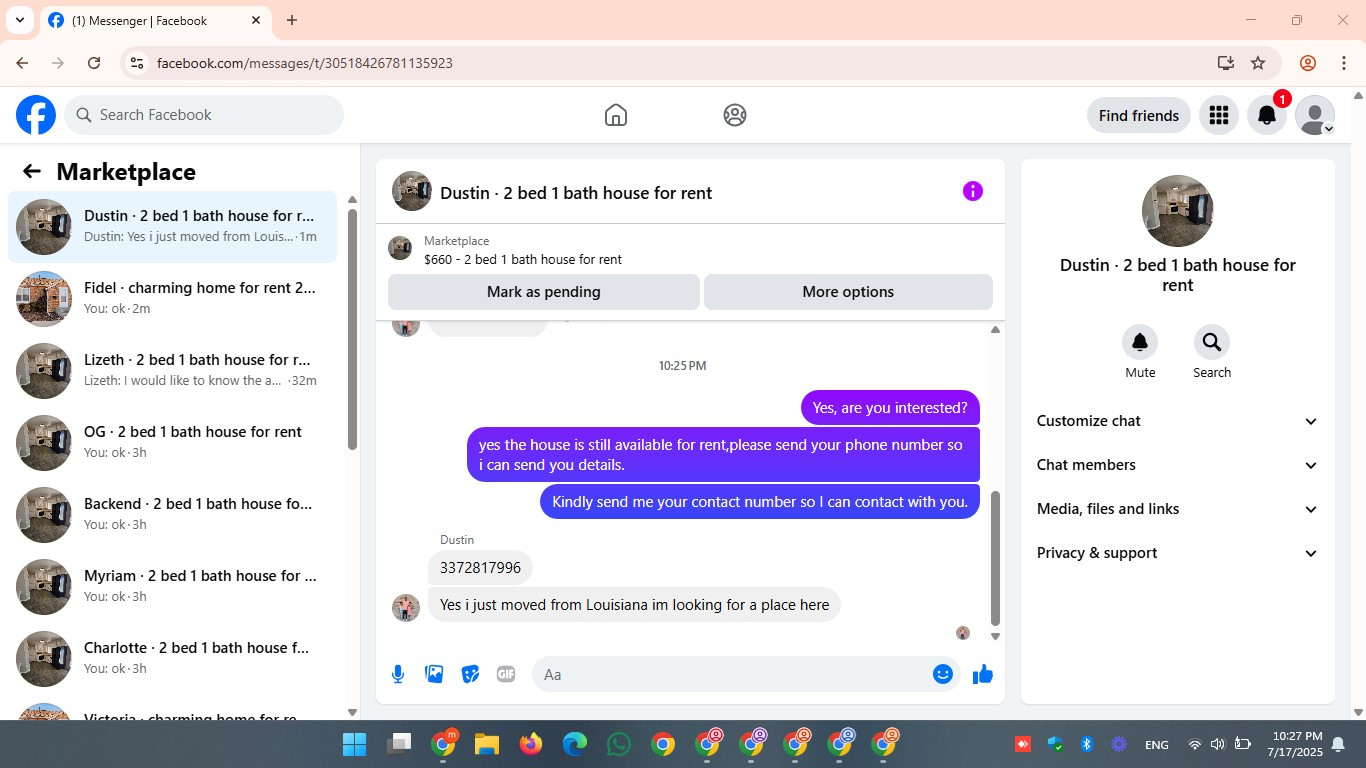Open the Myriam conversation
This screenshot has height=768, width=1366.
point(172,587)
